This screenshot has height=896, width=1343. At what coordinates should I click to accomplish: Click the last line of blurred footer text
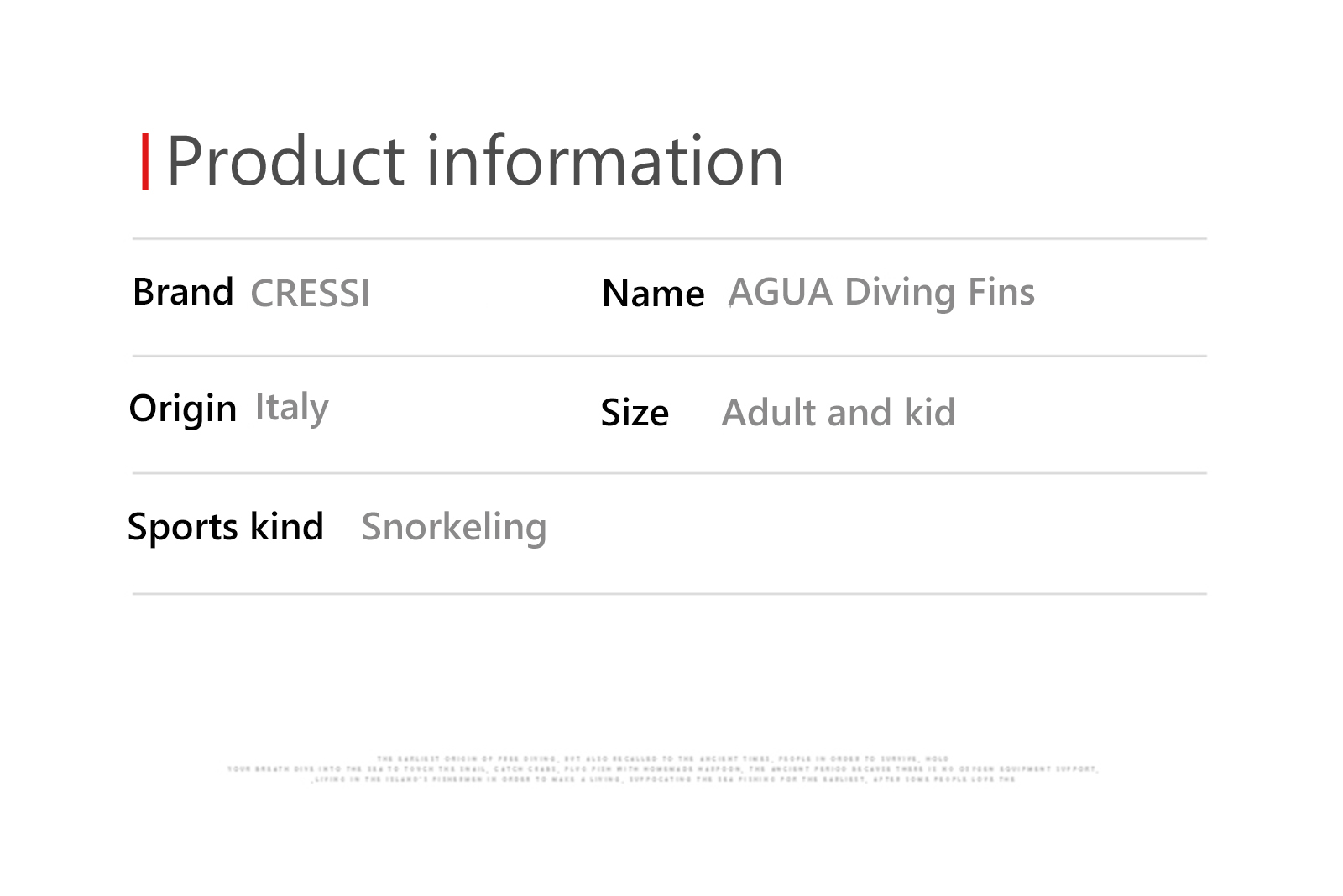pyautogui.click(x=664, y=779)
